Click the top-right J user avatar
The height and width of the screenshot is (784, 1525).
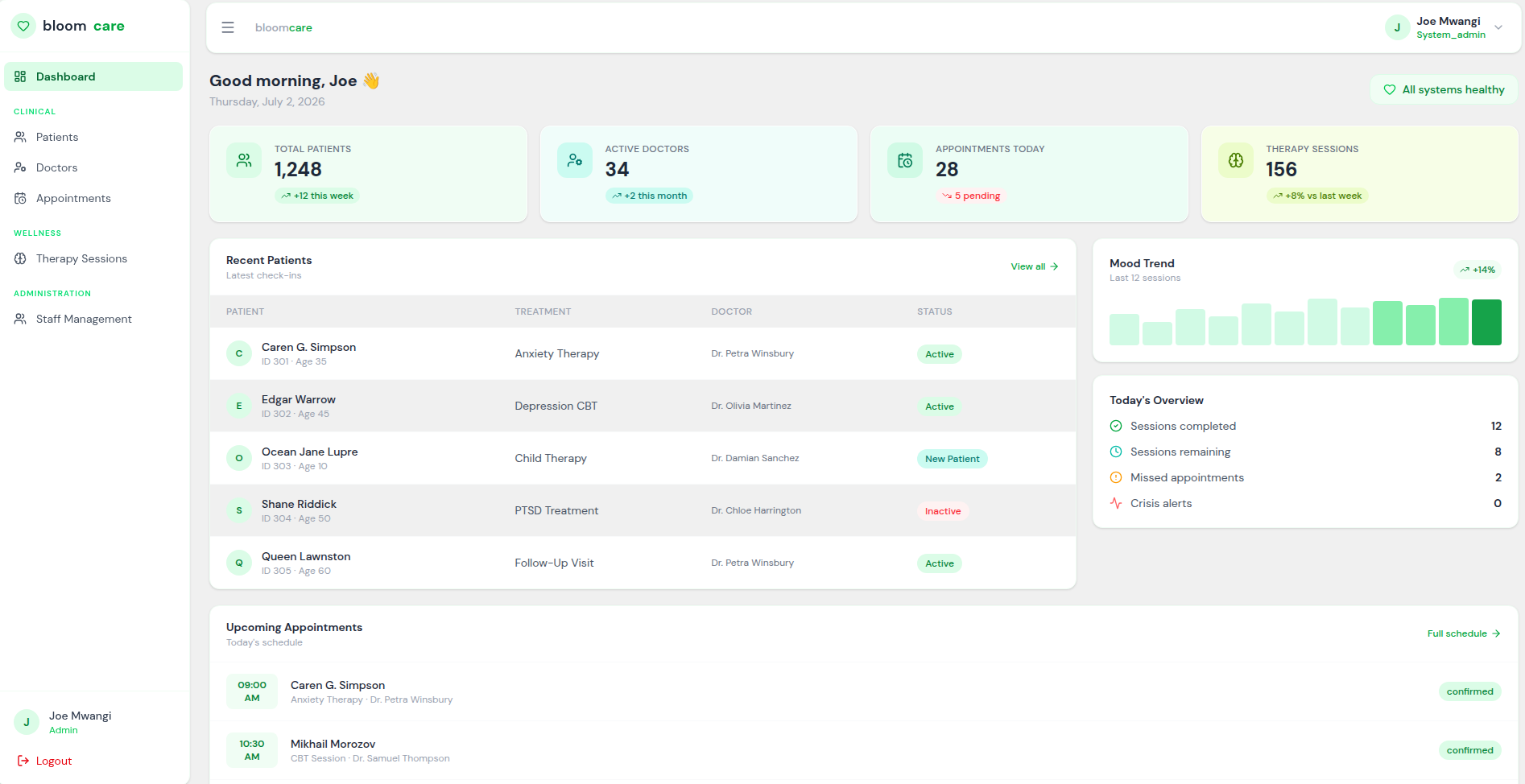1398,27
